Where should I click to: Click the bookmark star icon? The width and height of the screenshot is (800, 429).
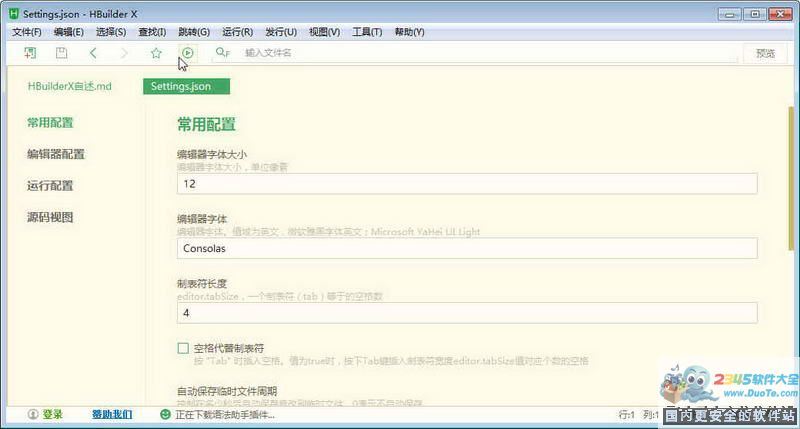156,53
